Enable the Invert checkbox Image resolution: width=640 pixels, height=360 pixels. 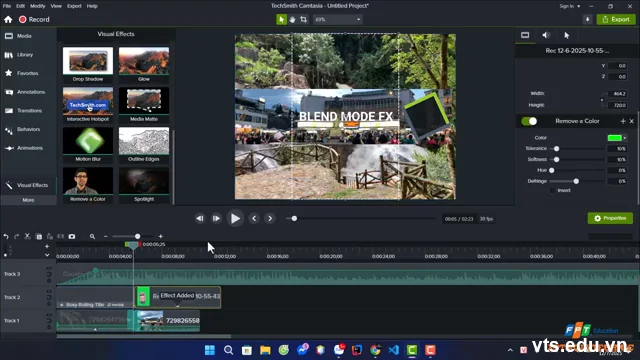553,190
